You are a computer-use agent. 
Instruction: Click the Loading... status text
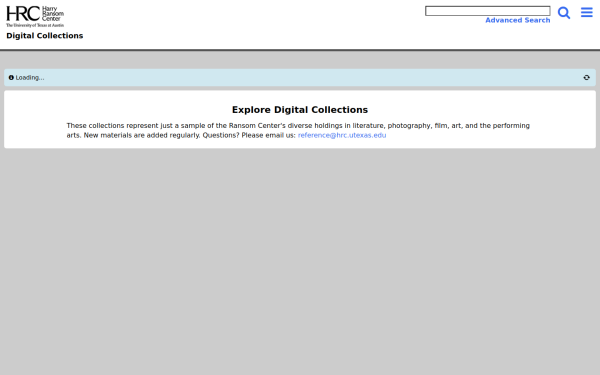[30, 78]
